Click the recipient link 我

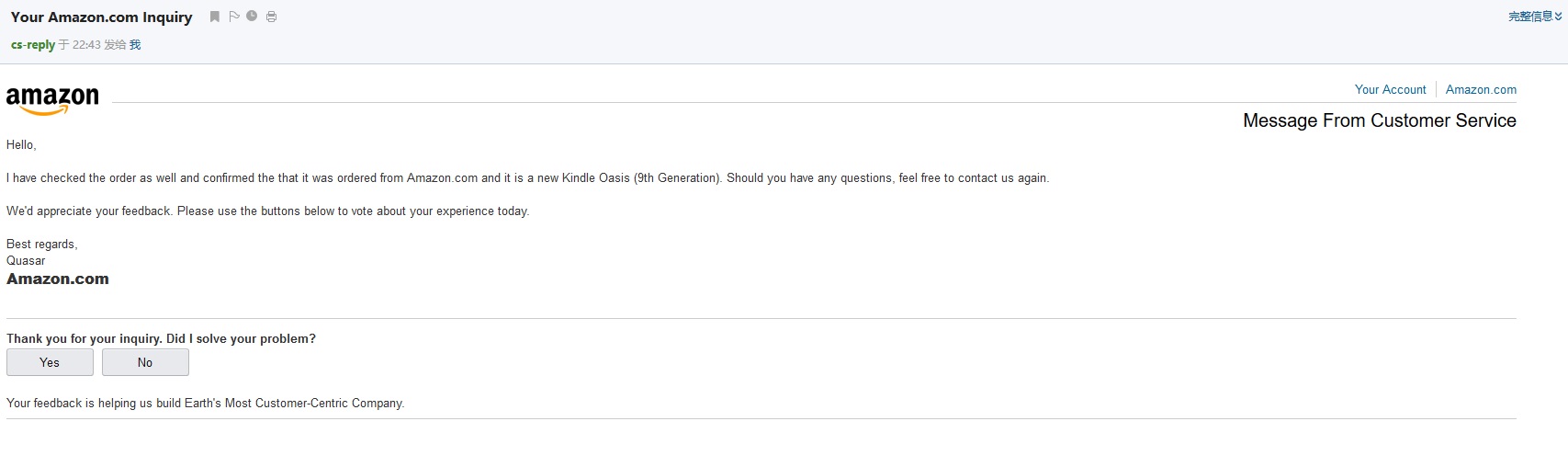pos(135,45)
